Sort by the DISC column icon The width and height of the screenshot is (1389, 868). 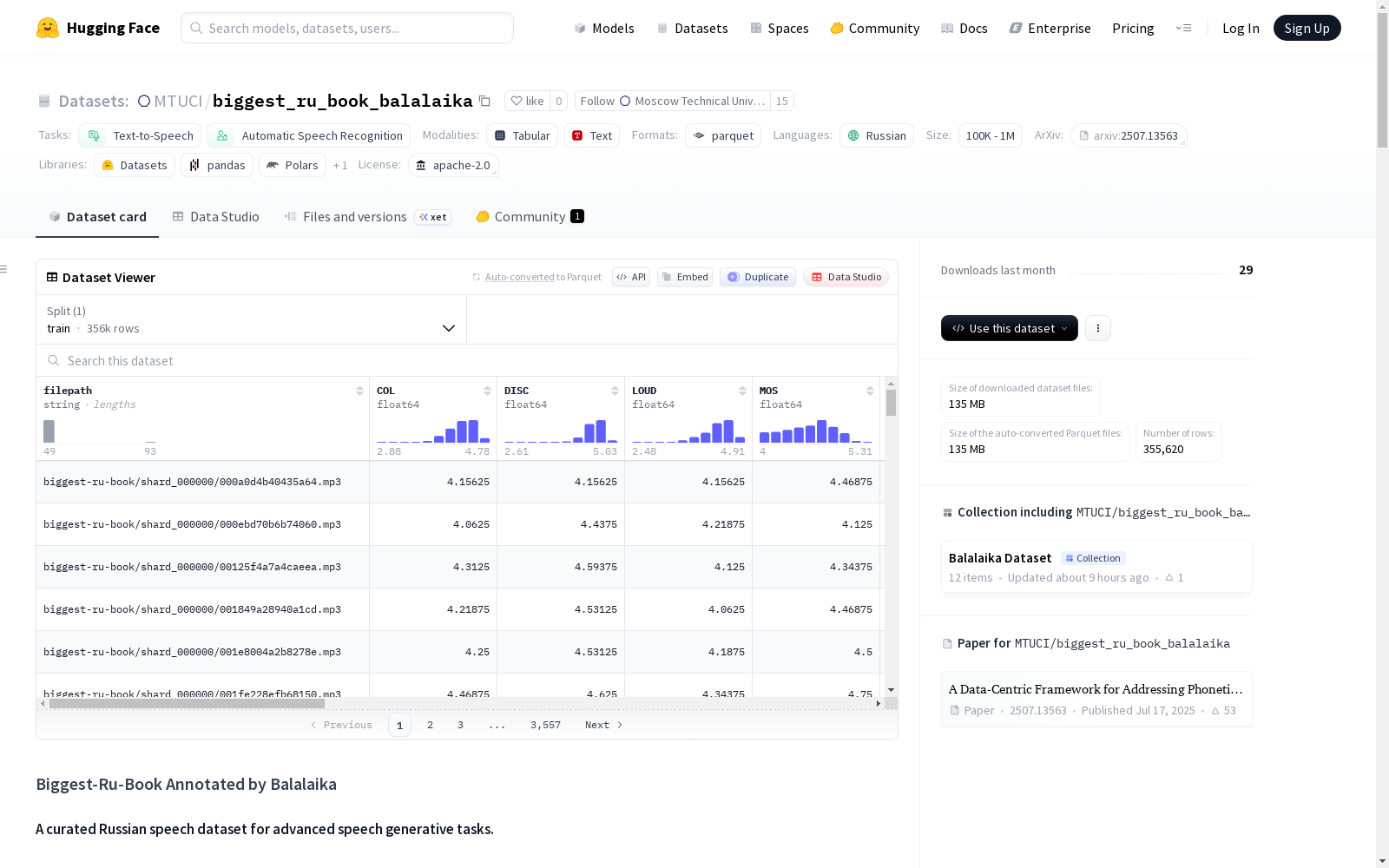coord(615,391)
